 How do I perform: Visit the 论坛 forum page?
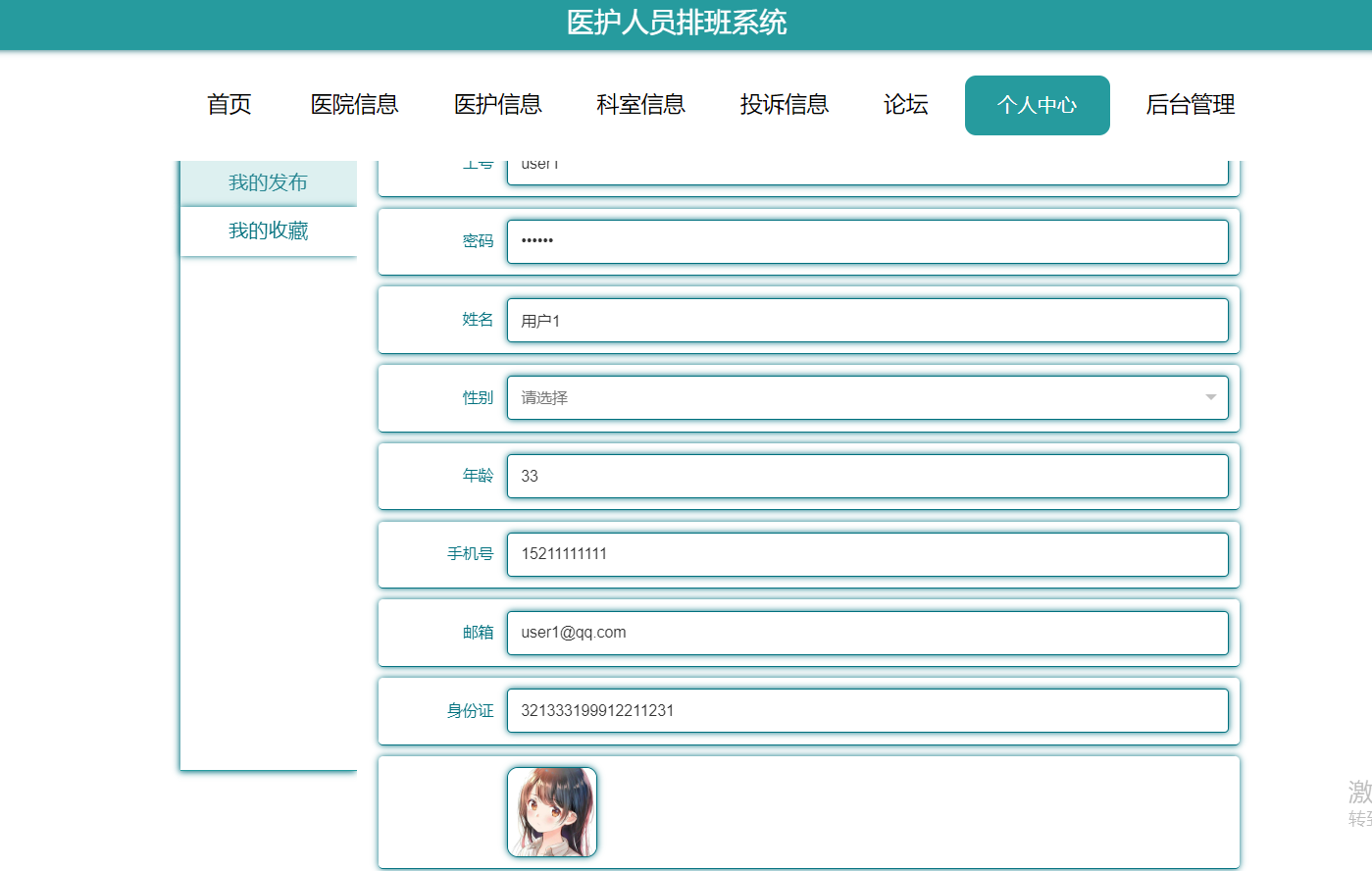coord(906,105)
